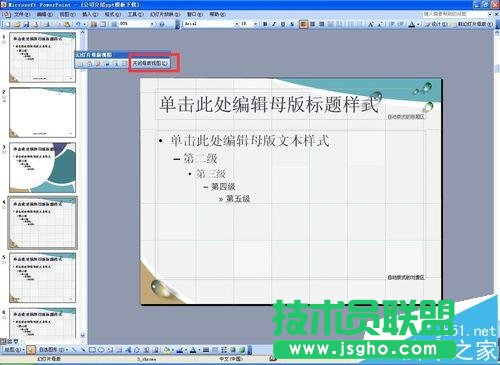This screenshot has width=500, height=365.
Task: Open the Edit (编辑) menu
Action: pyautogui.click(x=44, y=14)
